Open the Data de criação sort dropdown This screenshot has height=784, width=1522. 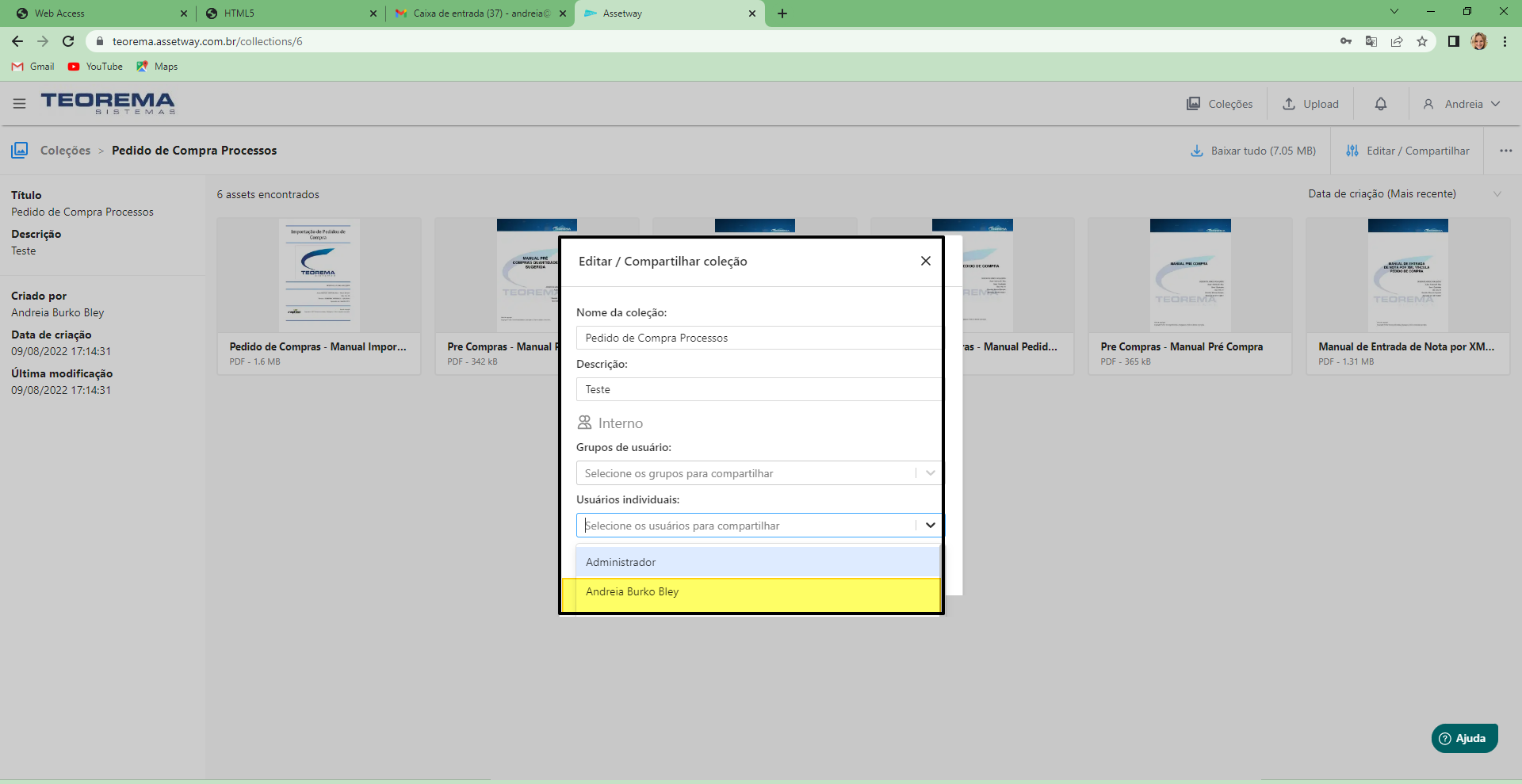pyautogui.click(x=1405, y=194)
